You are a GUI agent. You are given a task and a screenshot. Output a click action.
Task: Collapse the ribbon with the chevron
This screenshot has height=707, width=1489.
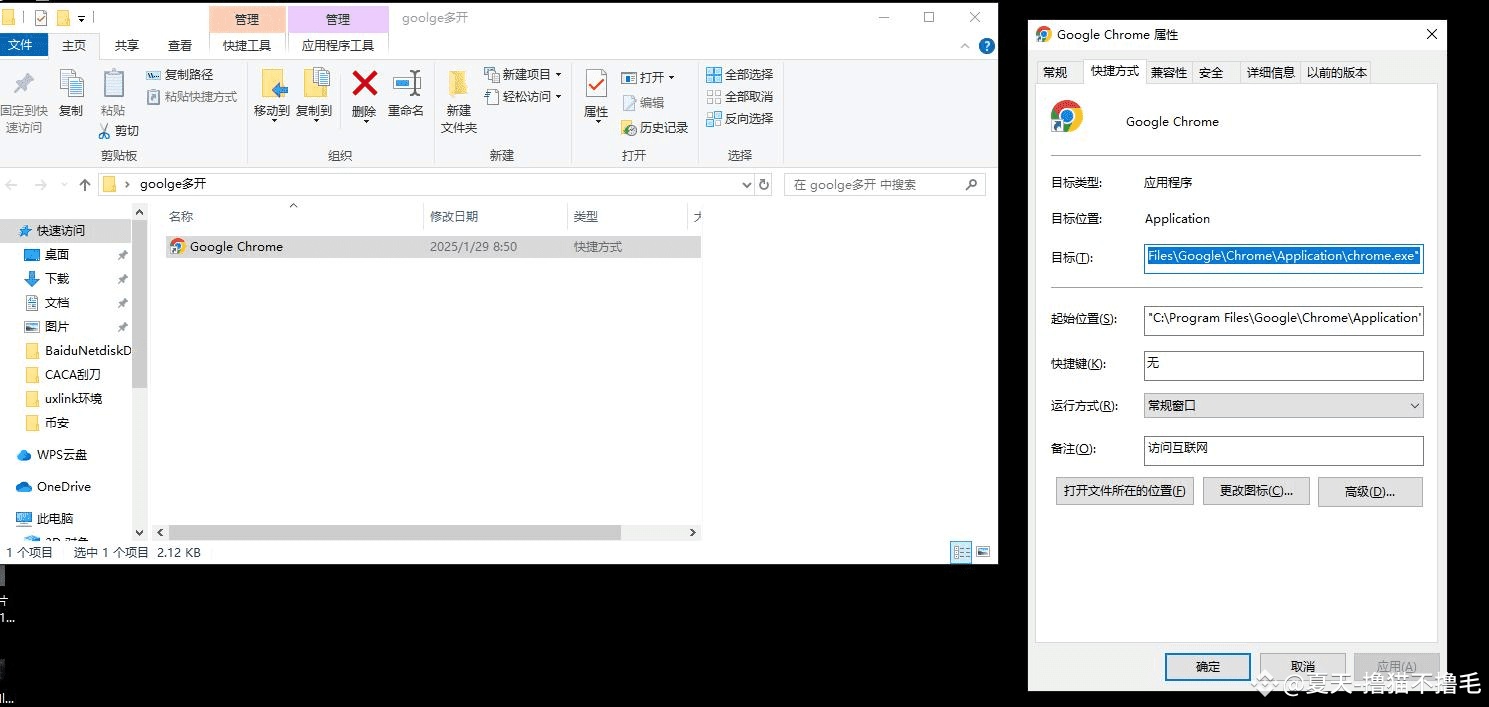tap(965, 46)
